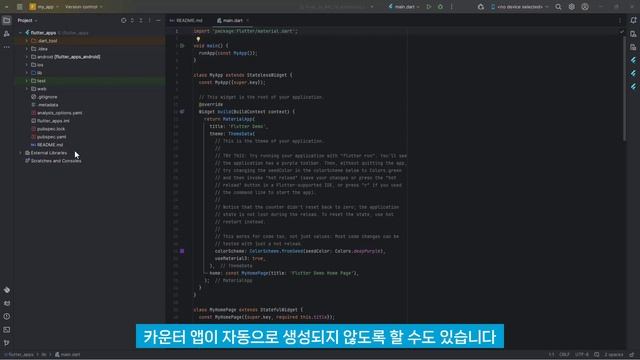Open more run actions menu
Viewport: 640px width, 360px height.
(x=452, y=7)
